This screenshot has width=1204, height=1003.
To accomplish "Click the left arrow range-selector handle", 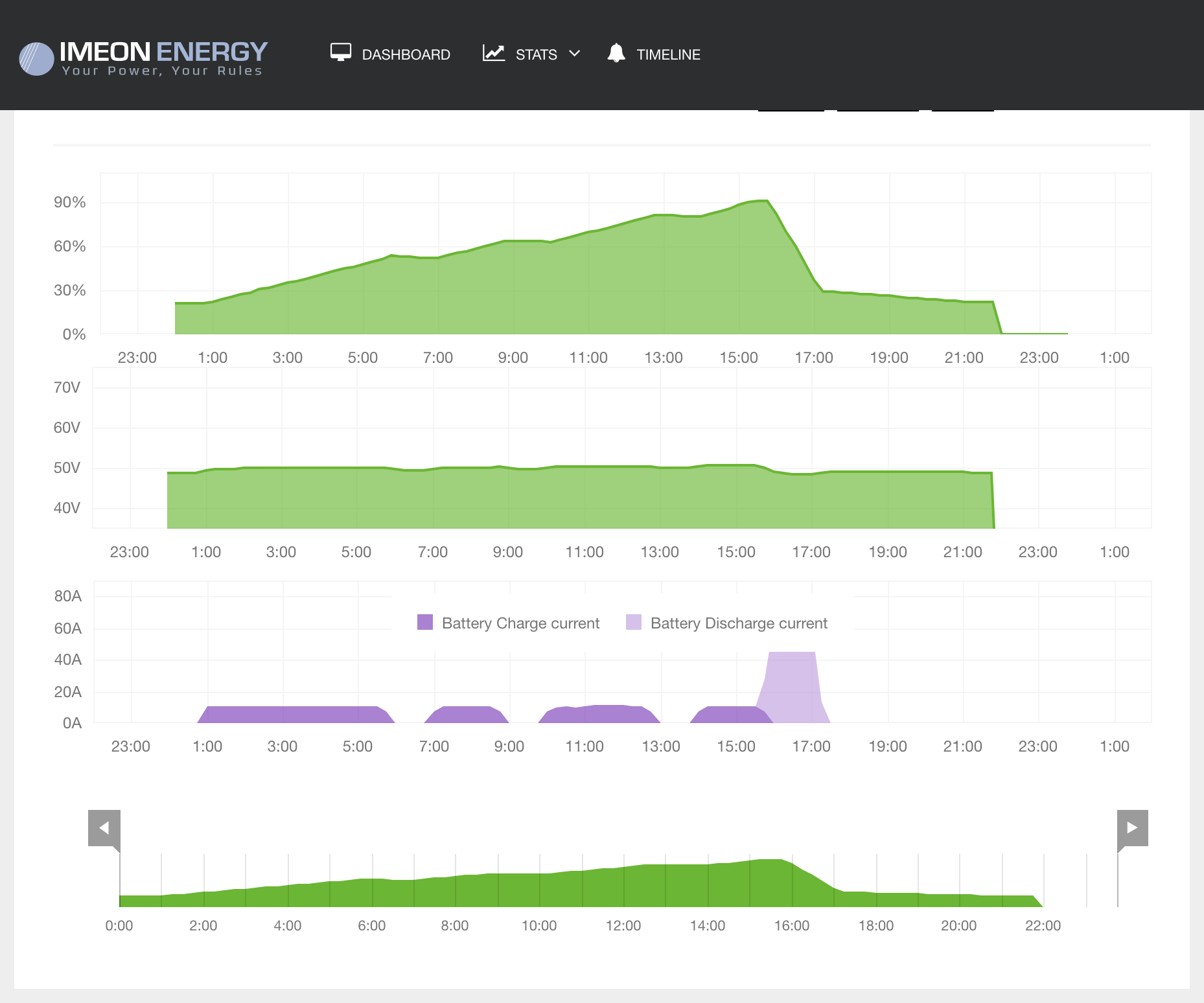I will 104,827.
